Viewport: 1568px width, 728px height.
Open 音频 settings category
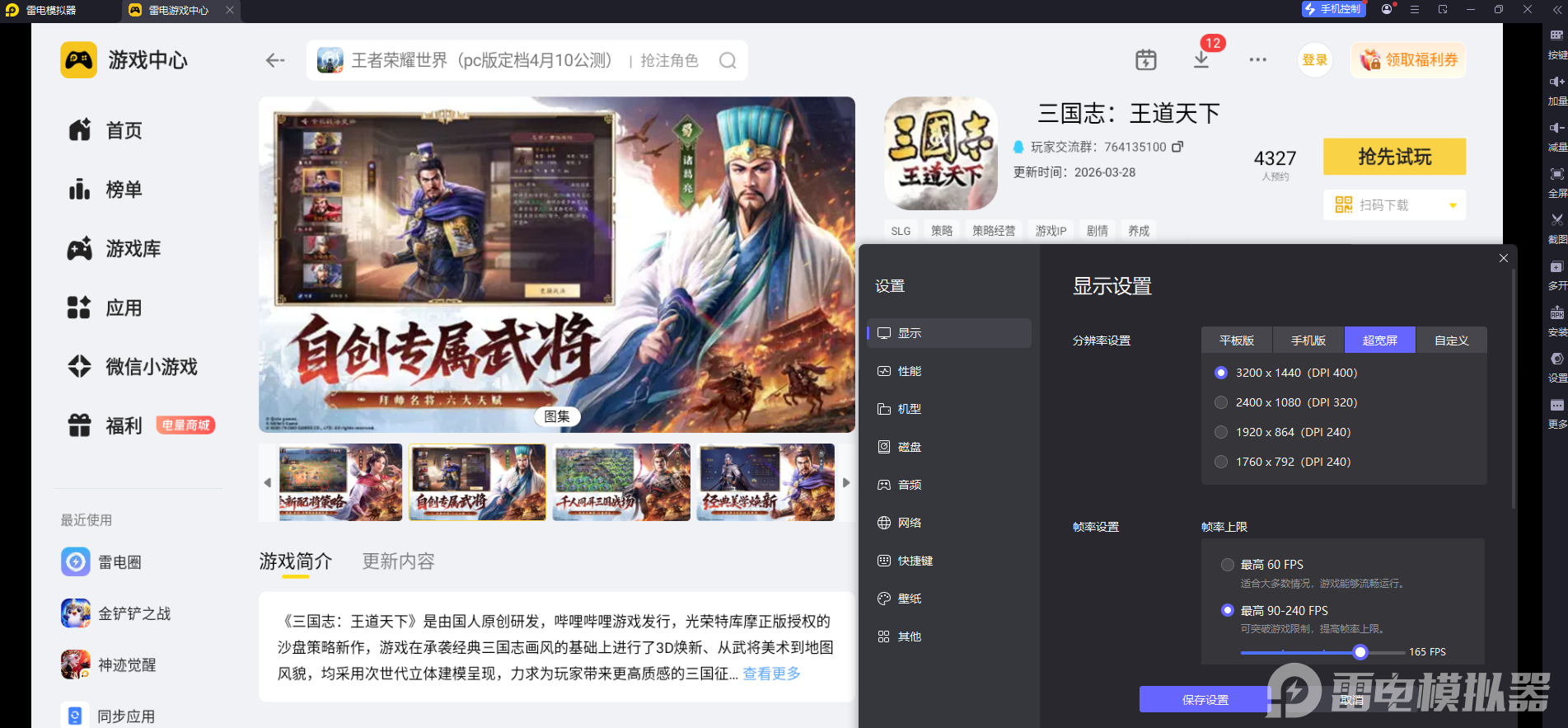949,485
